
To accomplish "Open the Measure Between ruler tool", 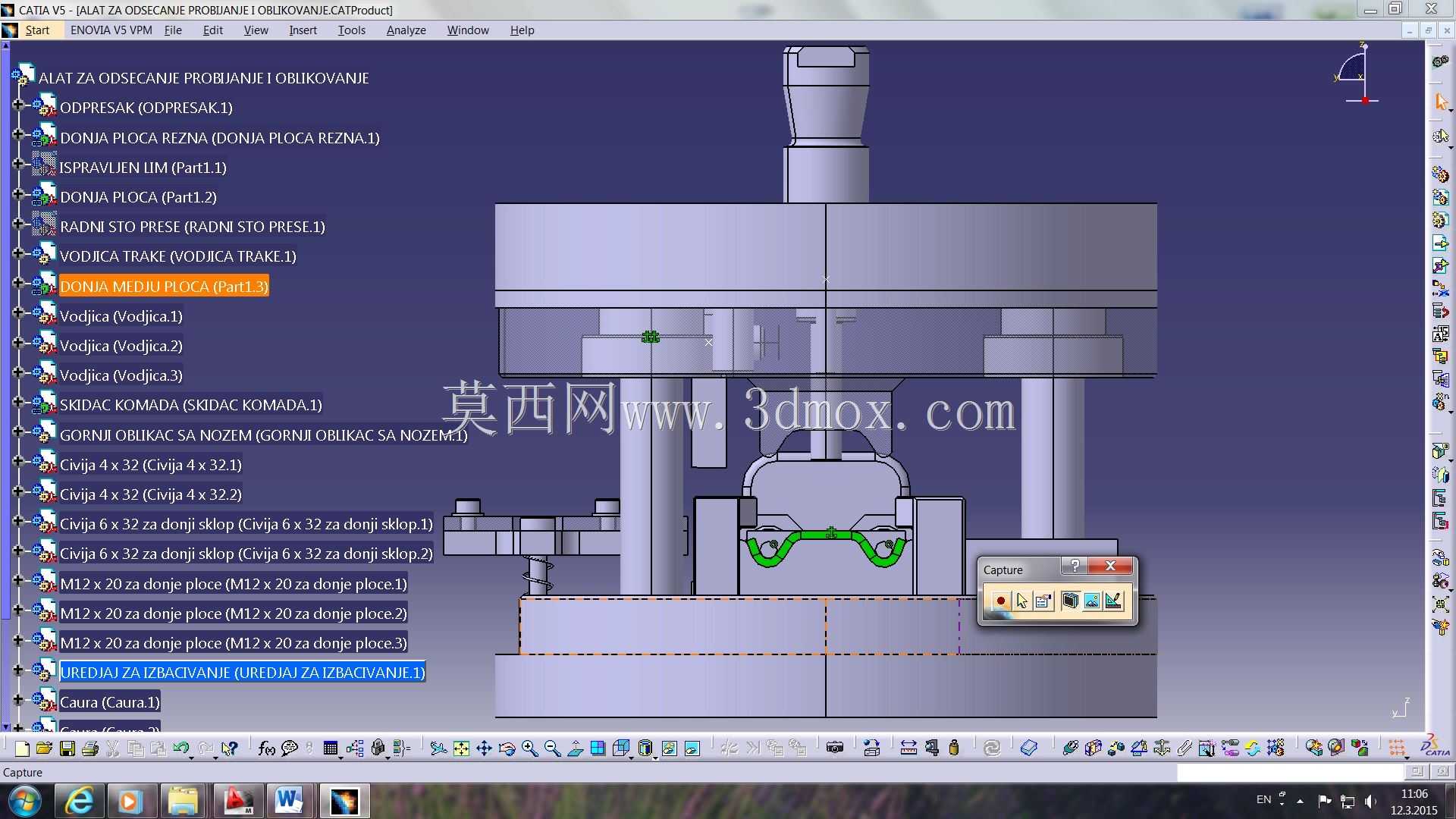I will 908,748.
